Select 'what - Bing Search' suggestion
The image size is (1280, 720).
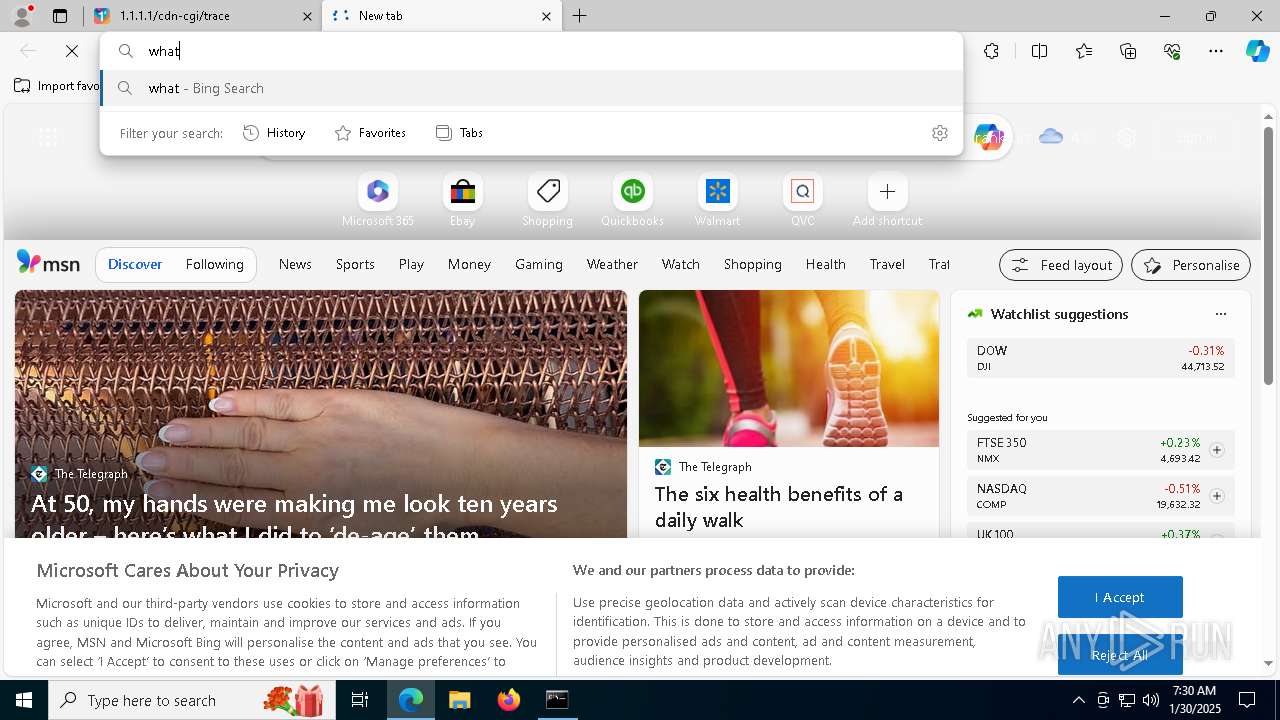[x=532, y=88]
